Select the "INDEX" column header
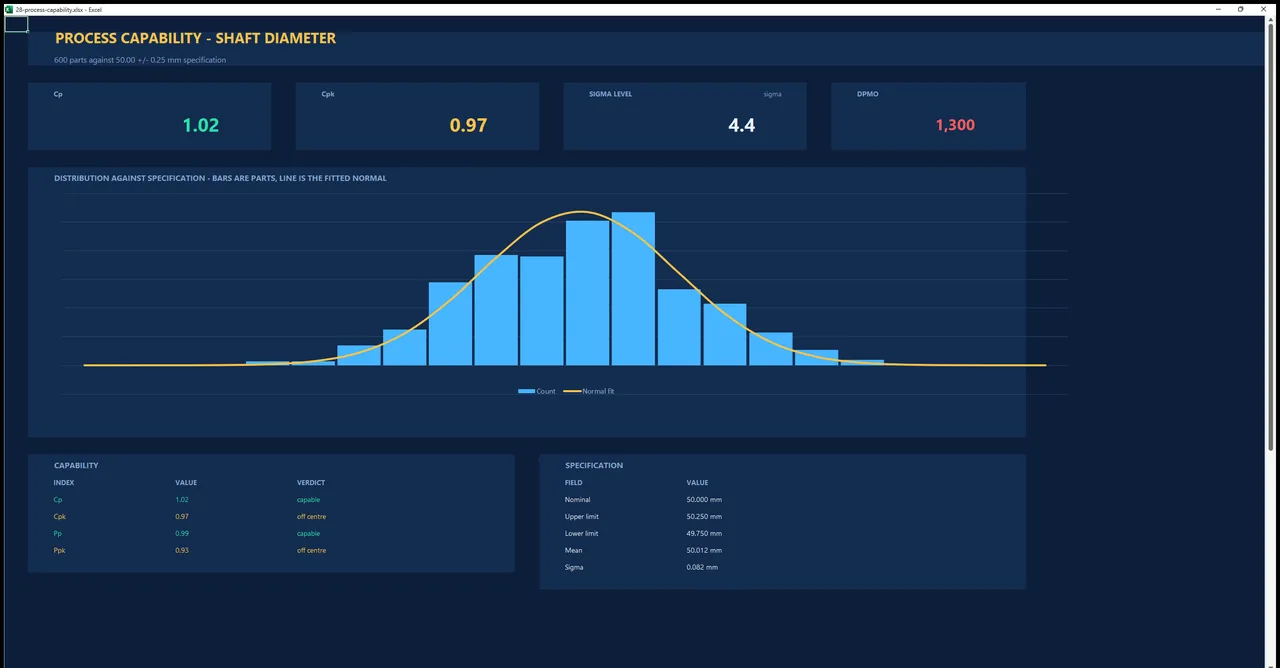The image size is (1280, 668). tap(64, 483)
